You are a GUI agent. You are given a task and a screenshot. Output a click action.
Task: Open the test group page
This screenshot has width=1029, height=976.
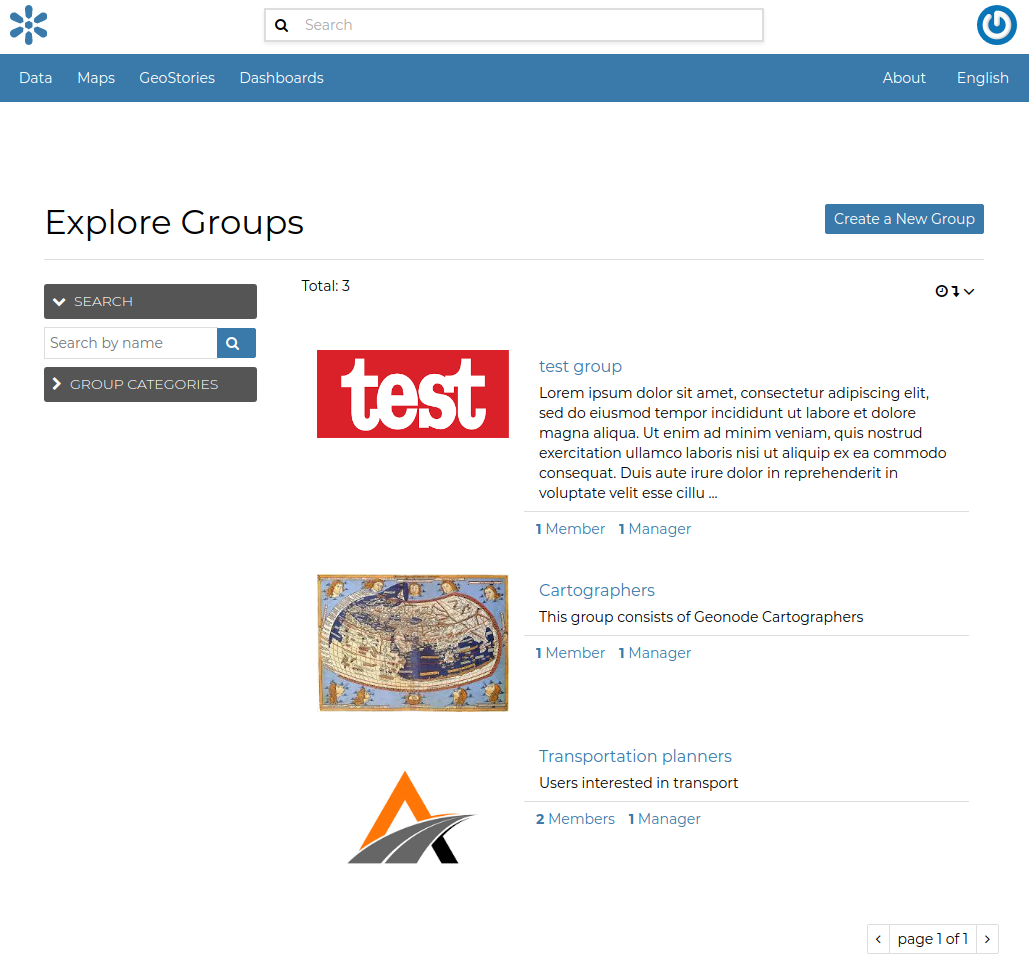click(580, 366)
